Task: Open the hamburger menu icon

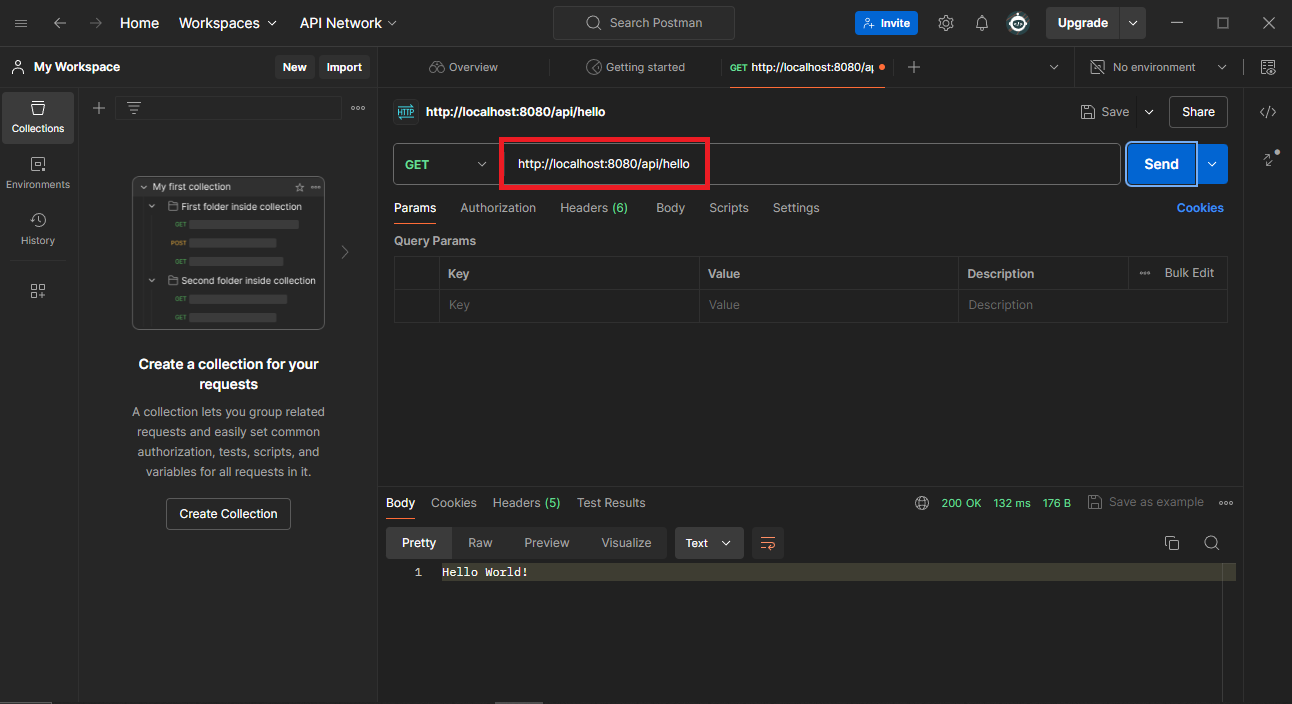Action: point(21,23)
